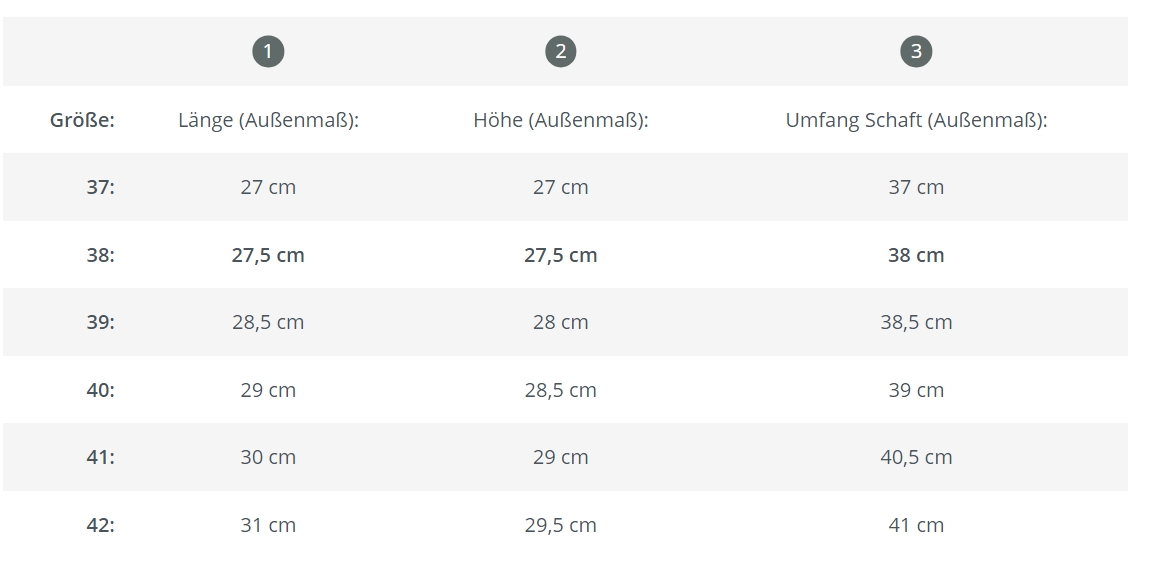The width and height of the screenshot is (1163, 565).
Task: Select the size 41 row label
Action: click(100, 457)
